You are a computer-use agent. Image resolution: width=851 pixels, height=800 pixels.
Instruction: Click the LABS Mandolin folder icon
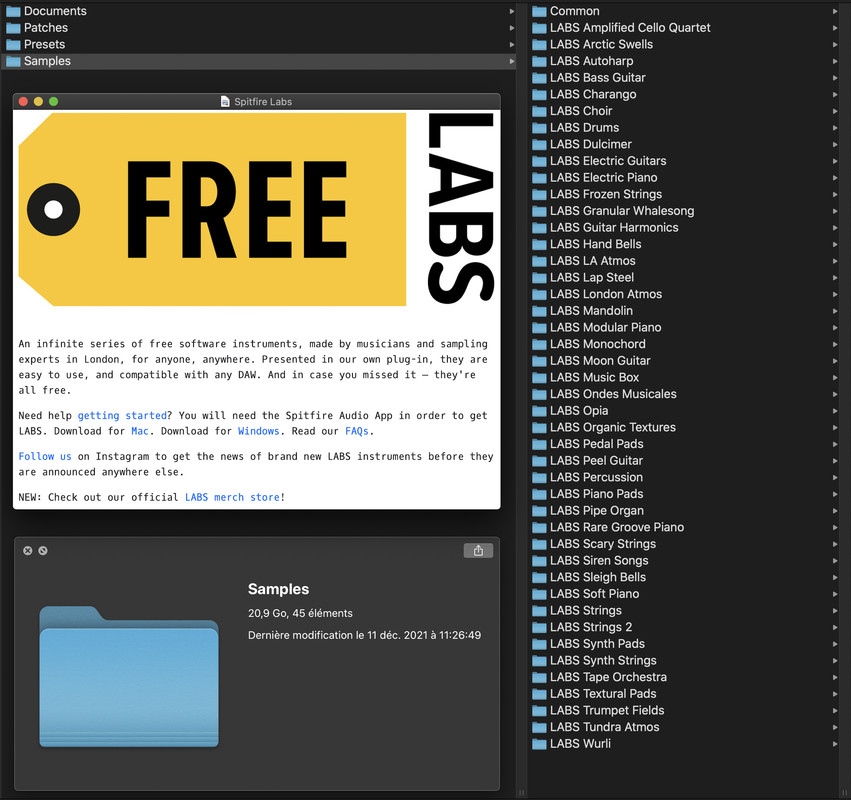tap(539, 311)
